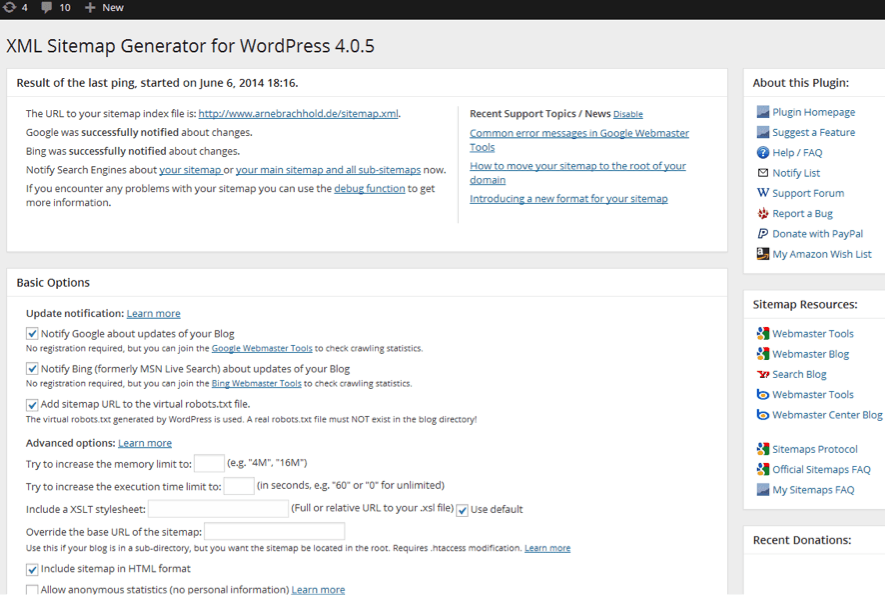Disable Notify Google about updates checkbox
This screenshot has width=886, height=595.
pyautogui.click(x=32, y=334)
